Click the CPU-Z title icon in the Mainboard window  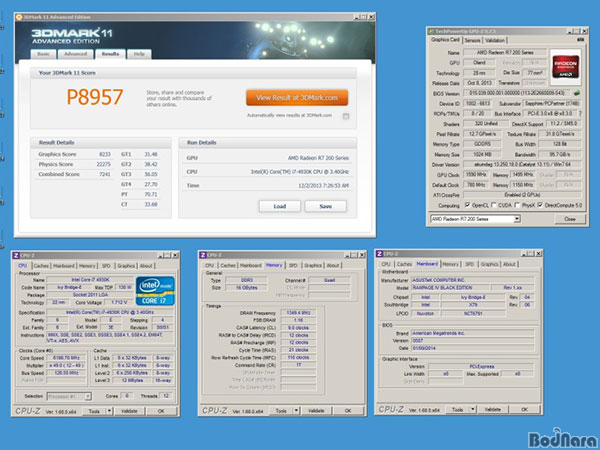380,254
